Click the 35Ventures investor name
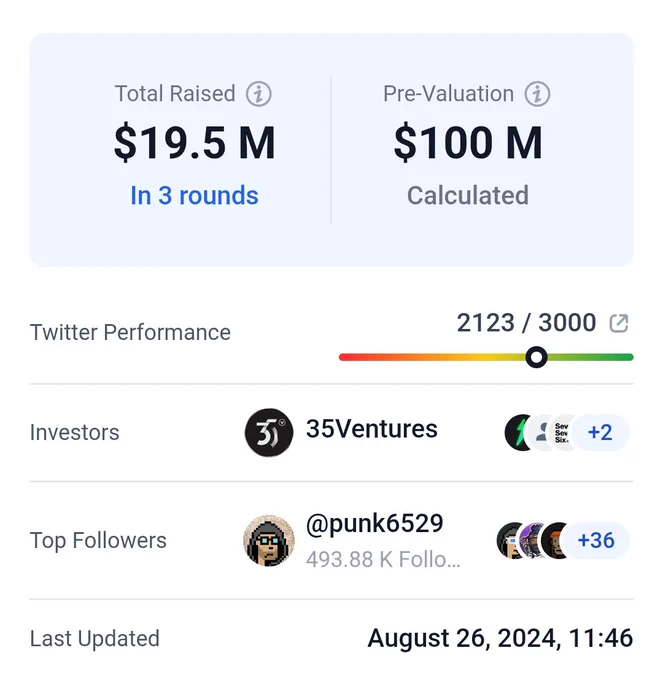This screenshot has height=680, width=663. click(372, 429)
